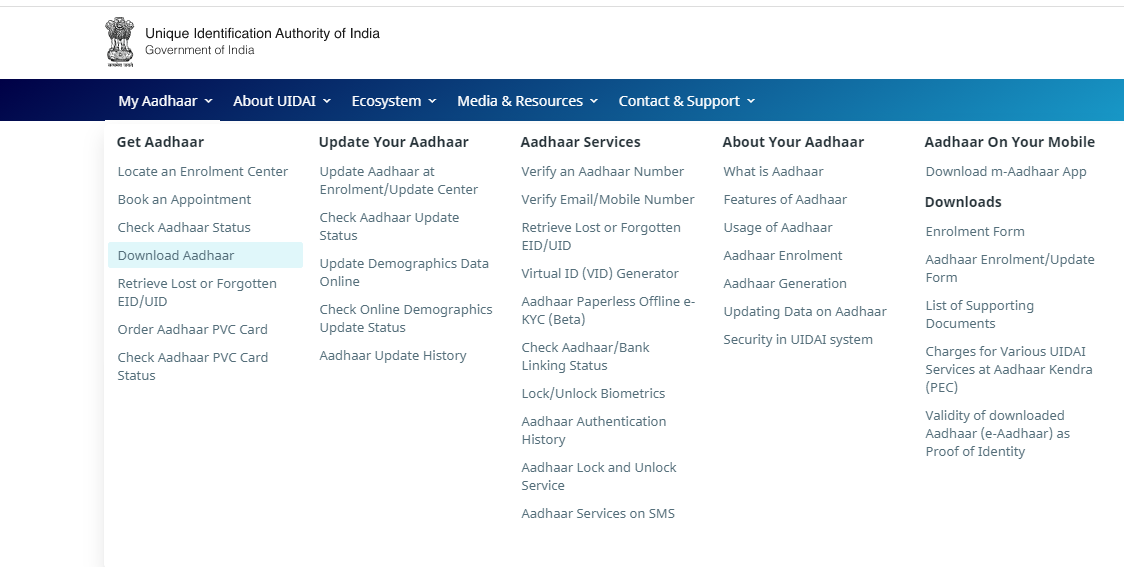This screenshot has width=1124, height=567.
Task: Open Updating Data on Aadhaar
Action: 805,311
